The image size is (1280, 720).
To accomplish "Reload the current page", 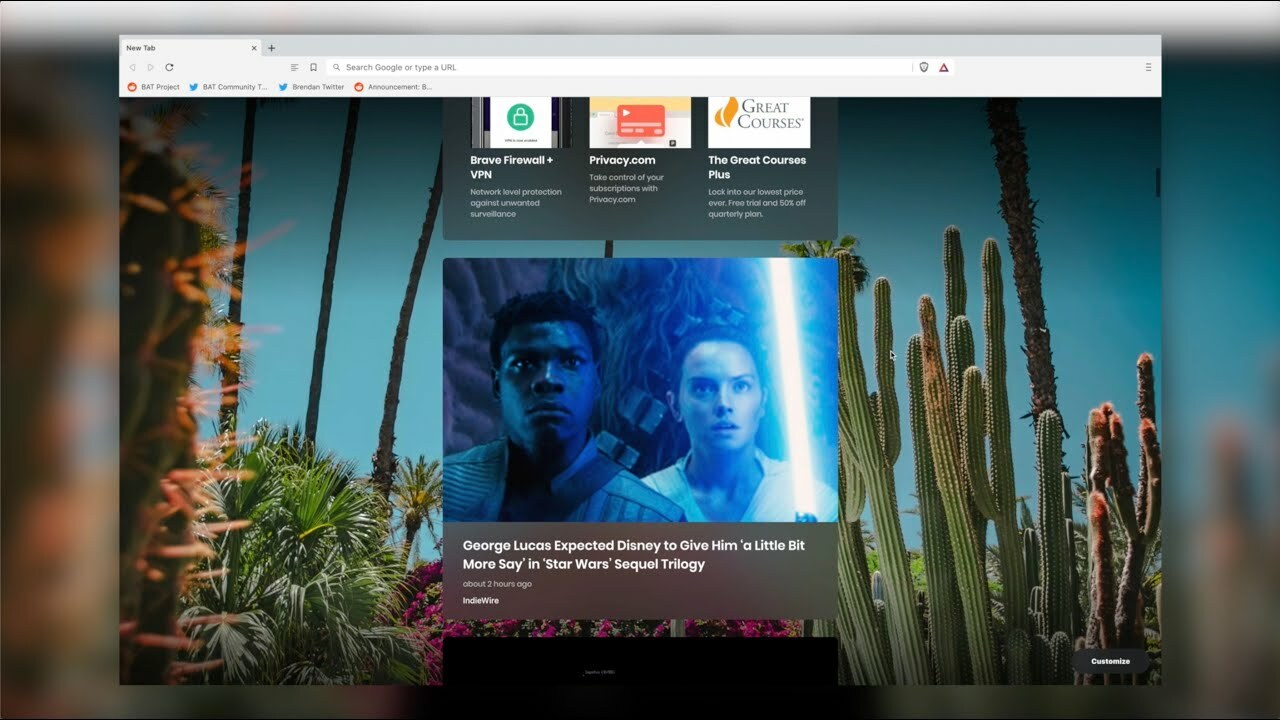I will coord(170,67).
